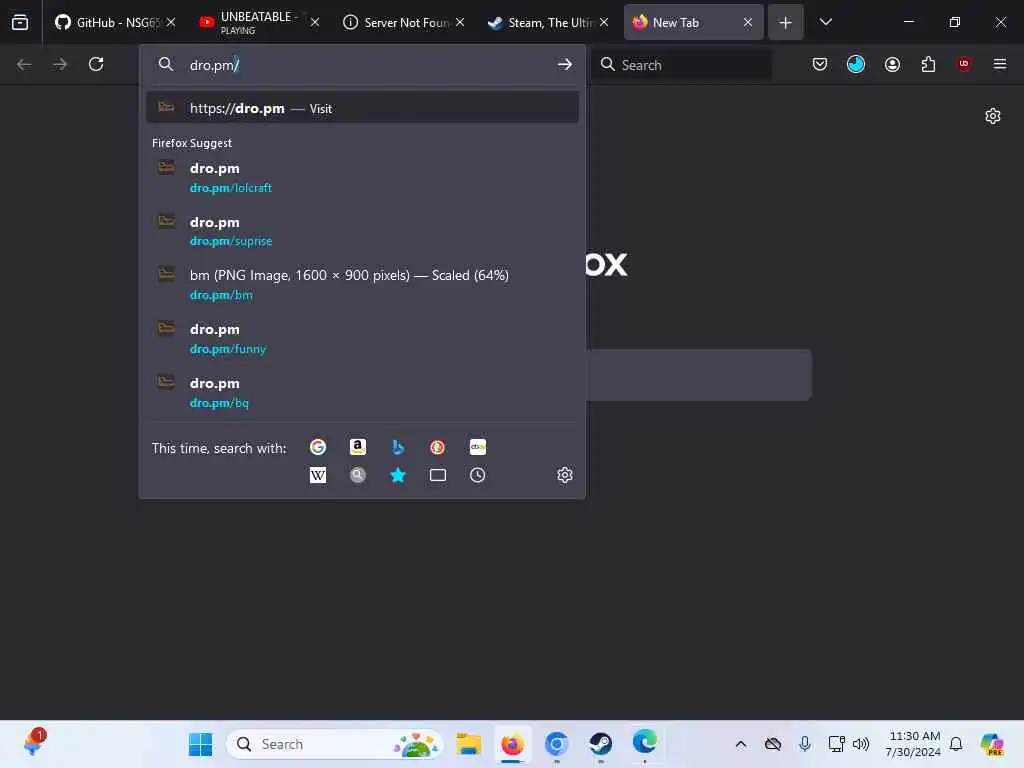Screen dimensions: 1024x768
Task: Search this time with eBay
Action: (x=477, y=447)
